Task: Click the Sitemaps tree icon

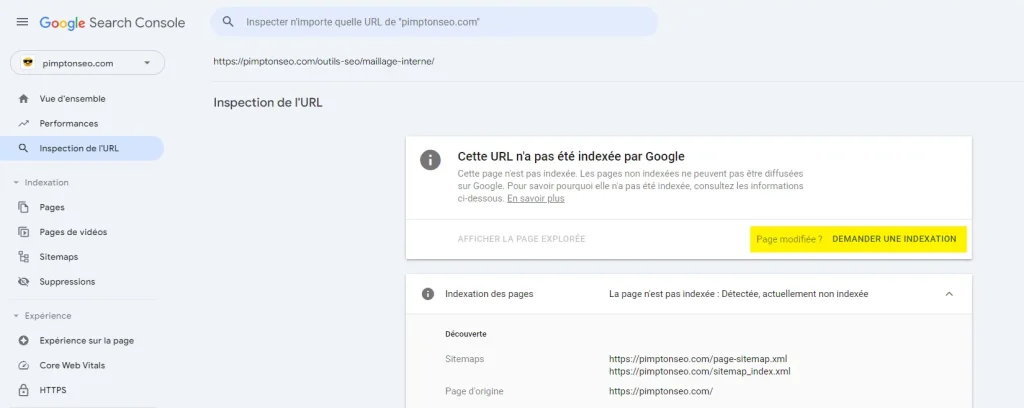Action: click(x=24, y=257)
